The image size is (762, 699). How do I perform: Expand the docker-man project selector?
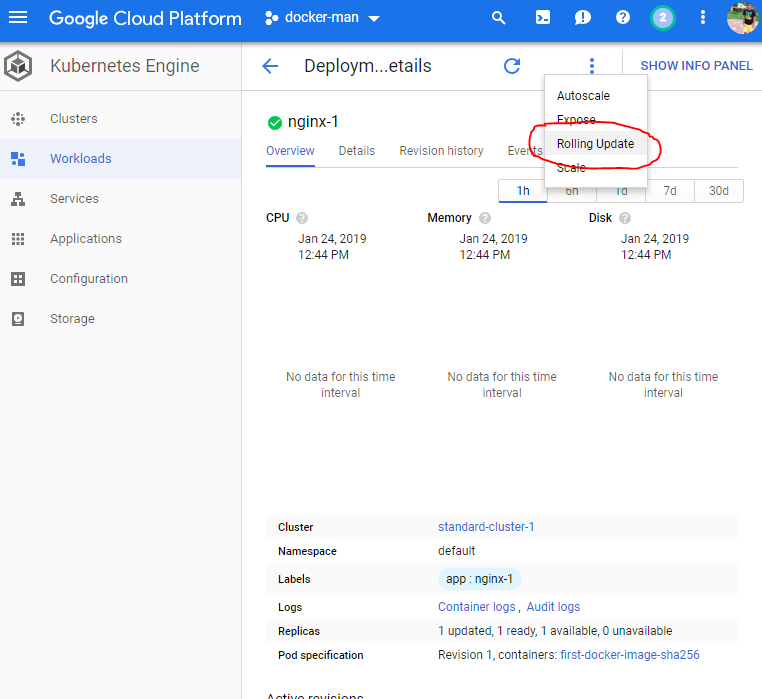pos(322,18)
